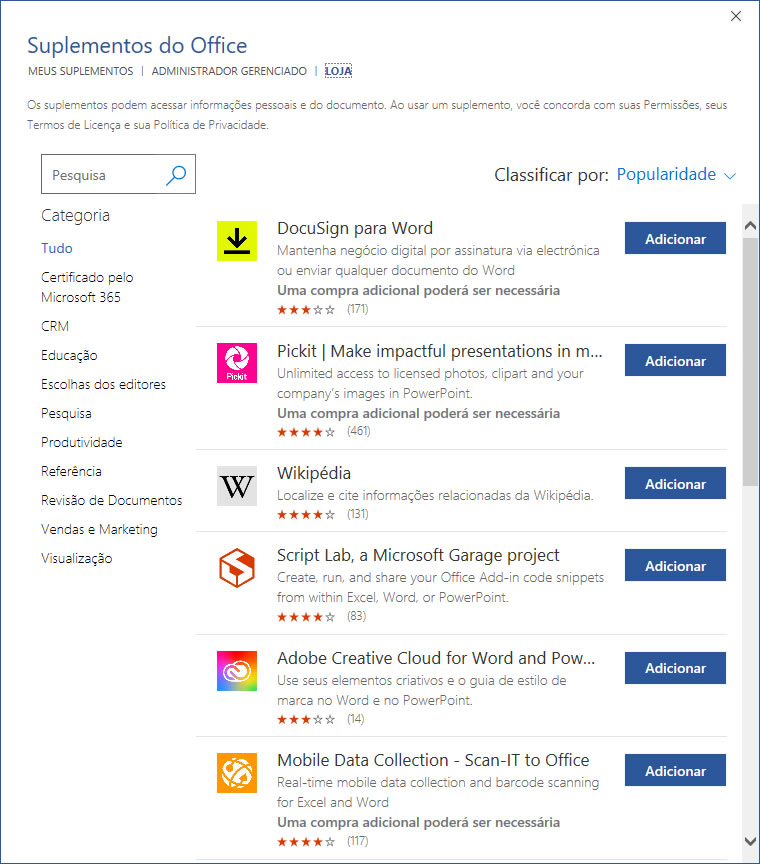Click the Wikipédia W icon
The image size is (760, 864).
pos(237,486)
